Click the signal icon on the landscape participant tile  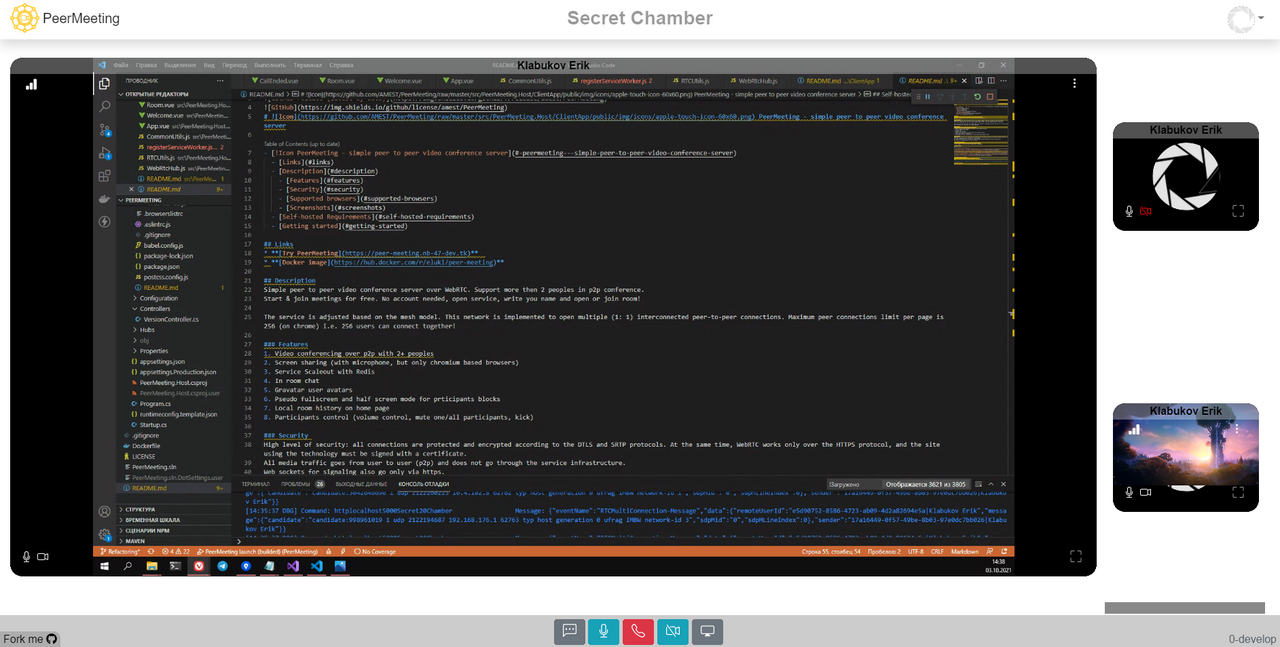[x=1134, y=429]
